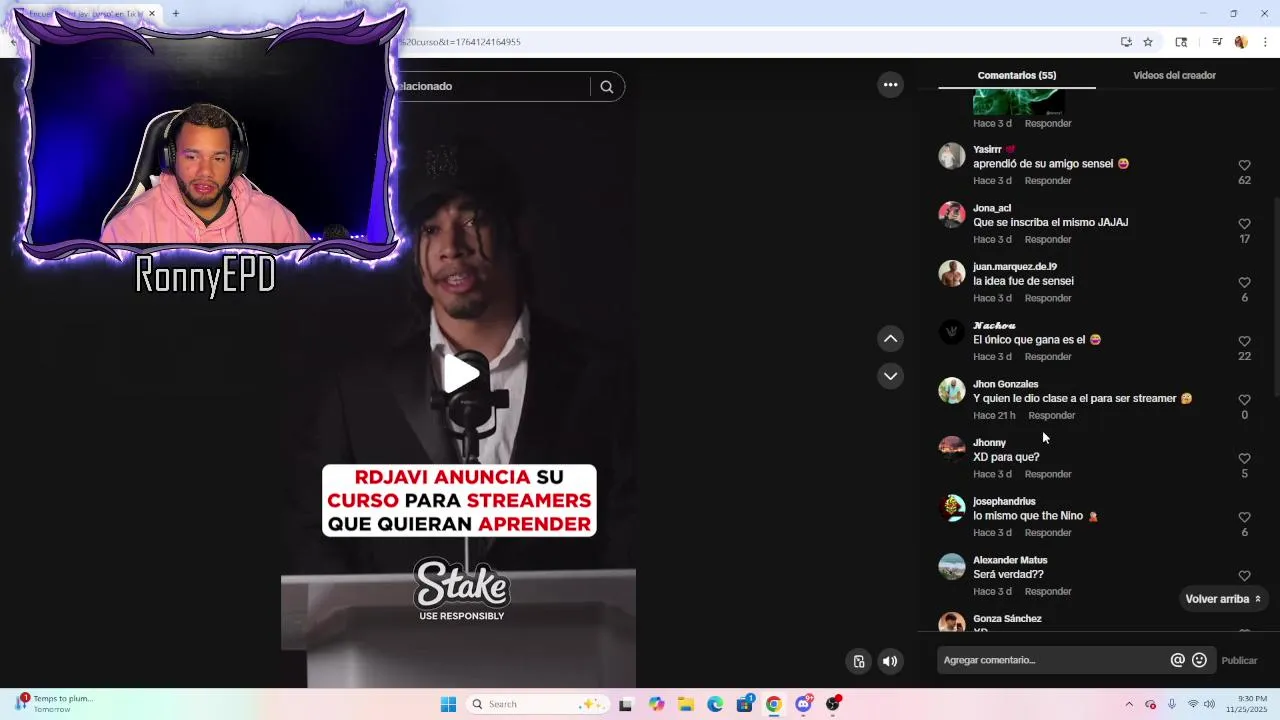Open Task View on taskbar

626,704
